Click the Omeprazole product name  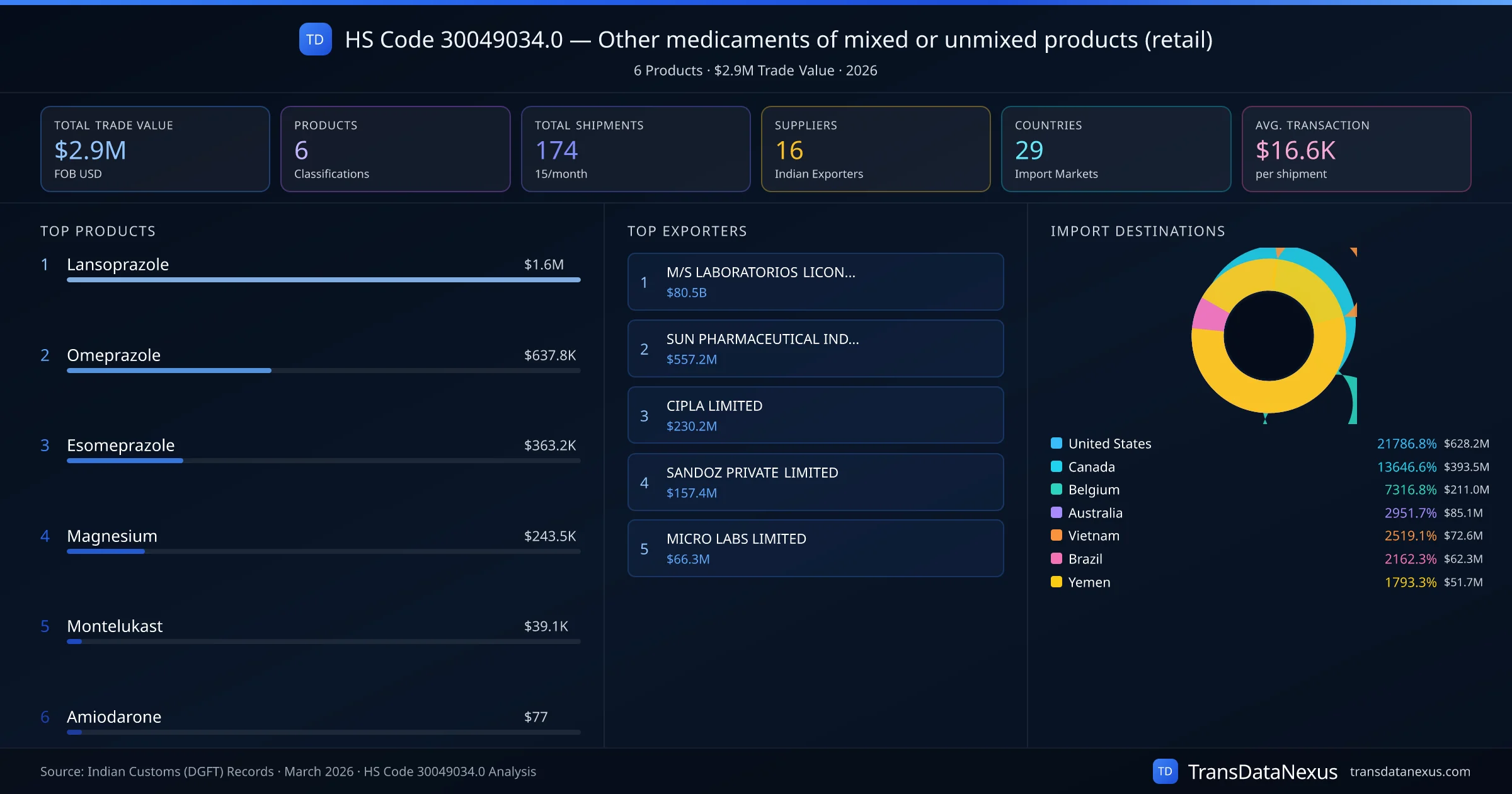(113, 355)
